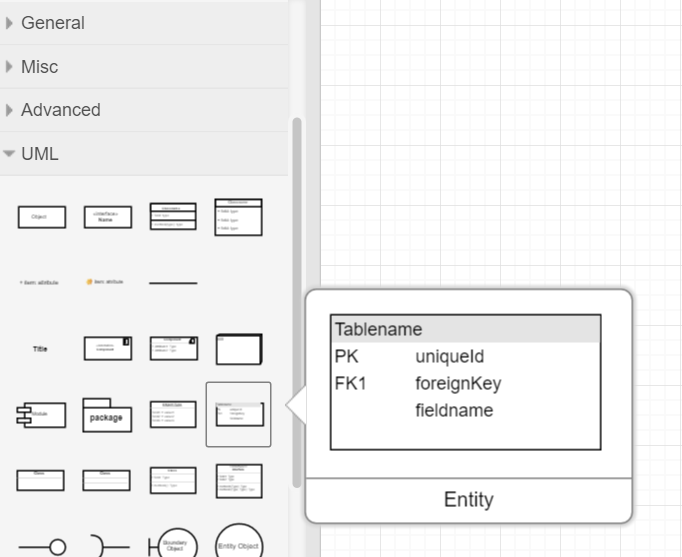Viewport: 682px width, 557px height.
Task: Select the tall Classname shape with field list
Action: click(x=238, y=217)
